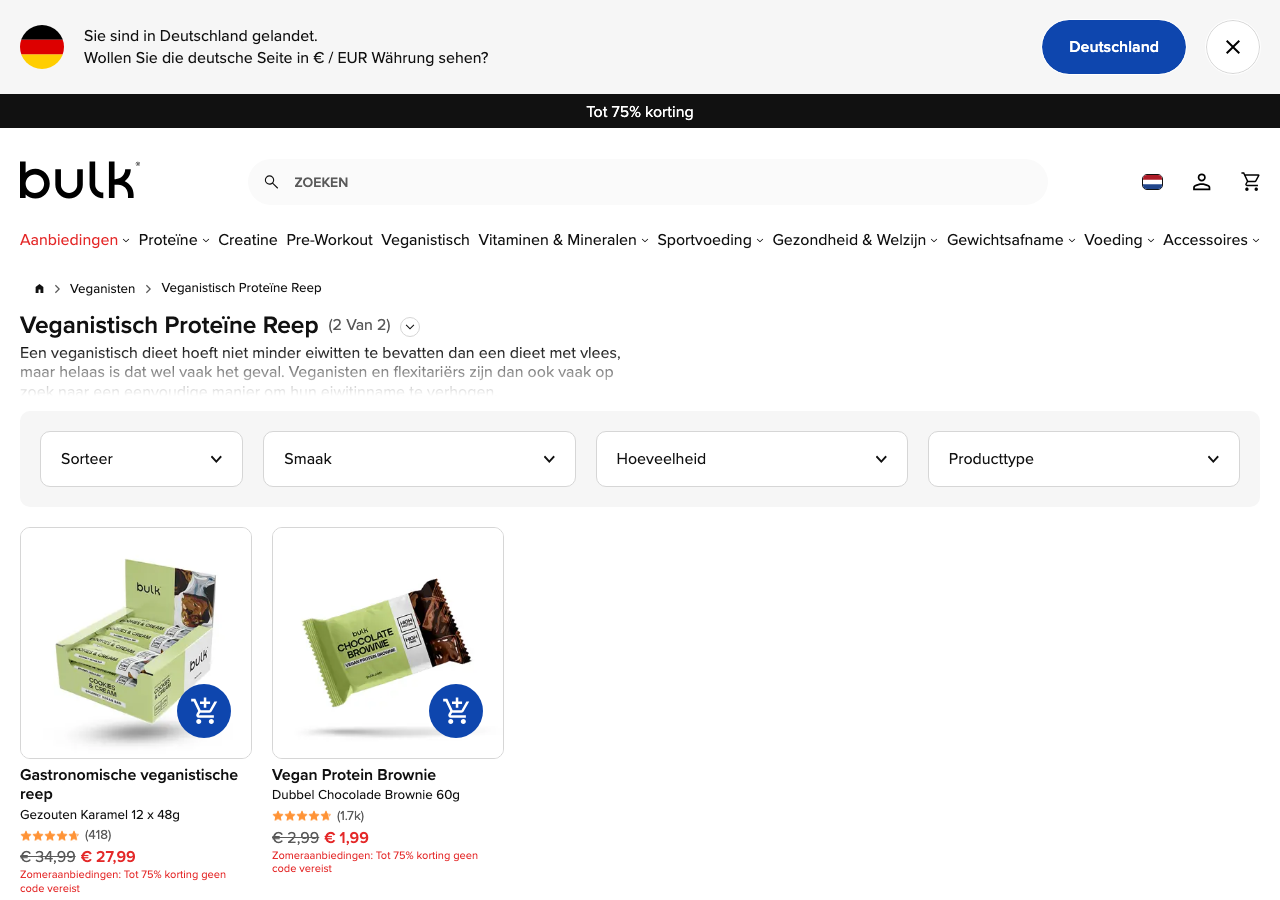Click the (1.7k) reviews rating

pyautogui.click(x=318, y=816)
